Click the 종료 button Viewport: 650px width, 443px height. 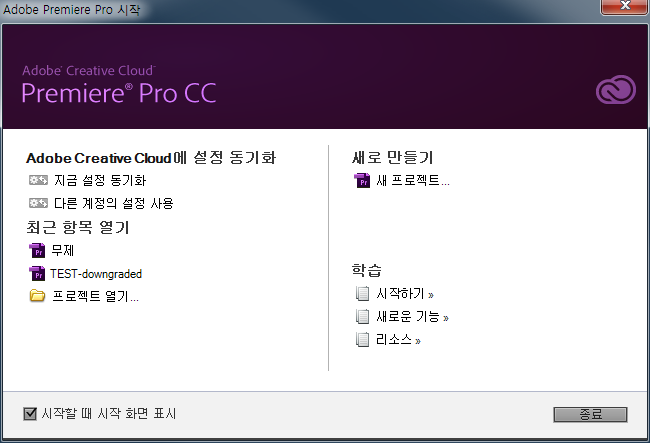590,414
